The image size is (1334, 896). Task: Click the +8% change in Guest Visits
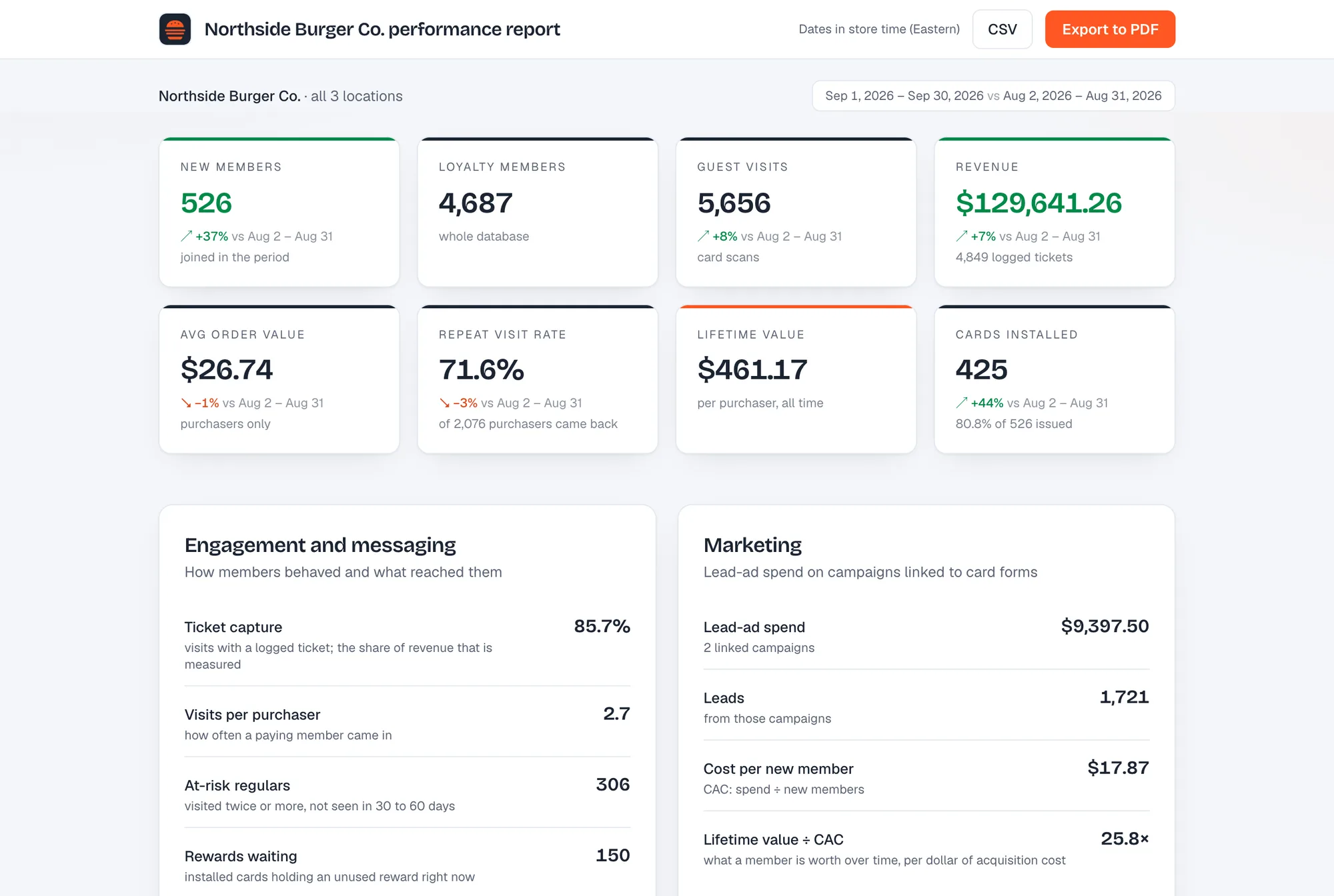724,236
